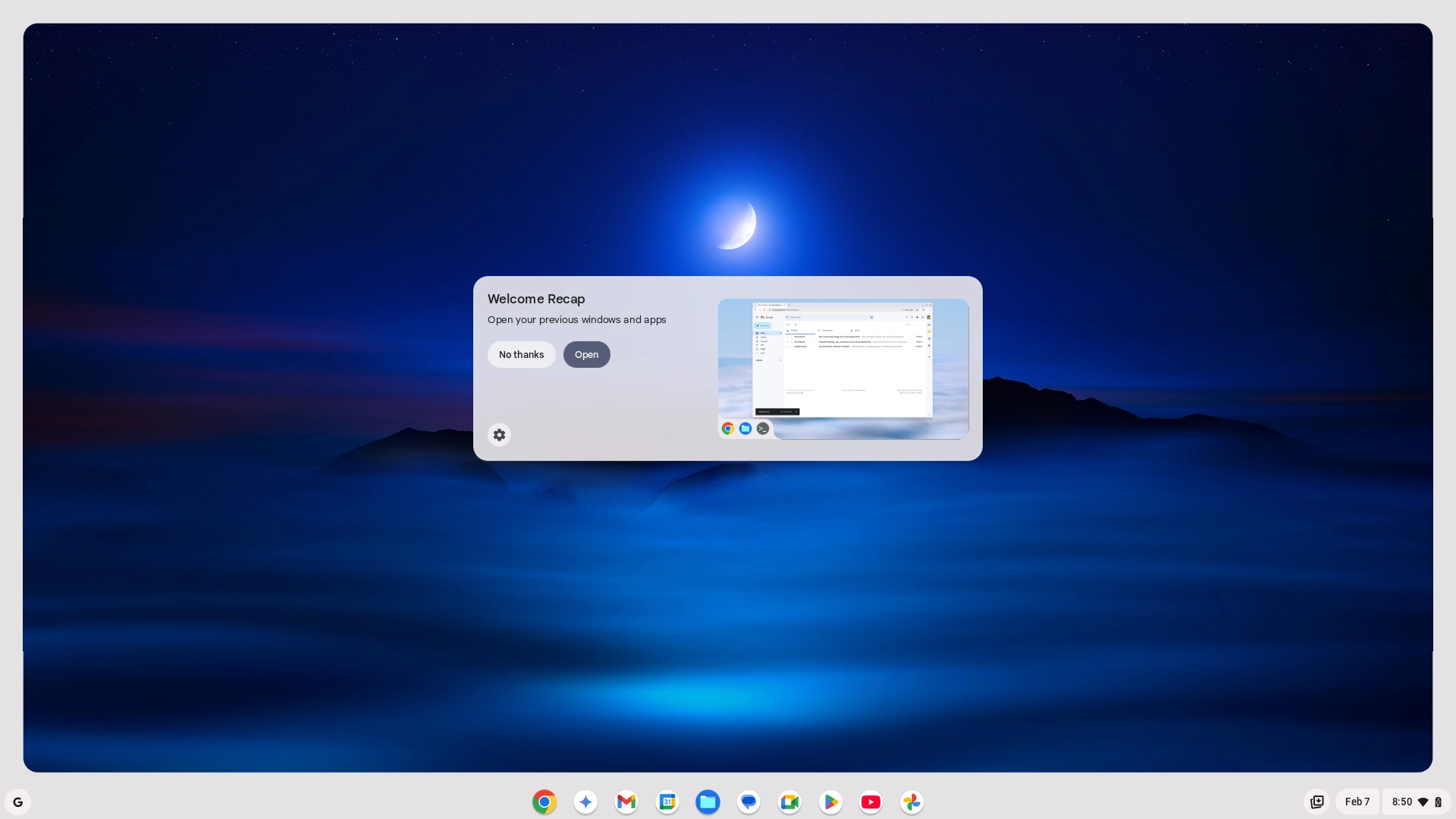The image size is (1456, 819).
Task: Open Google Chrome from the shelf
Action: coord(544,802)
